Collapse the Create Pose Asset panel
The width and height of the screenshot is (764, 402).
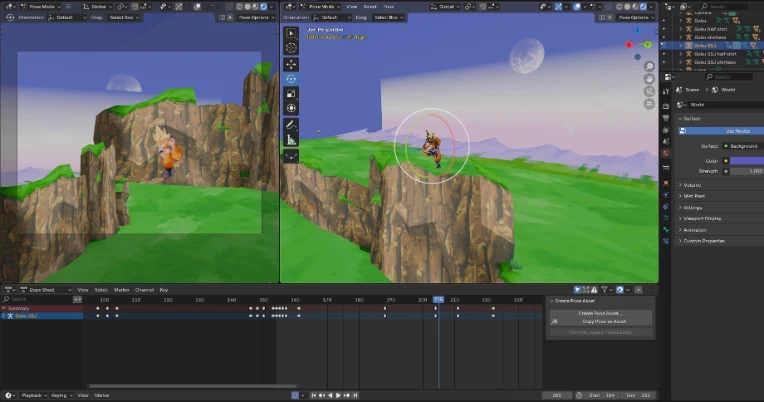552,301
